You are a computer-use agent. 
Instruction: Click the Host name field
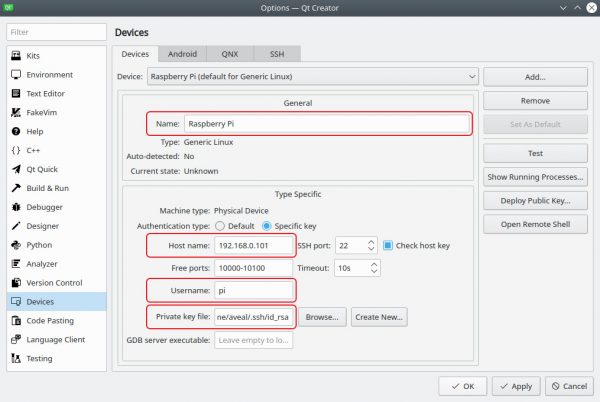pos(253,246)
